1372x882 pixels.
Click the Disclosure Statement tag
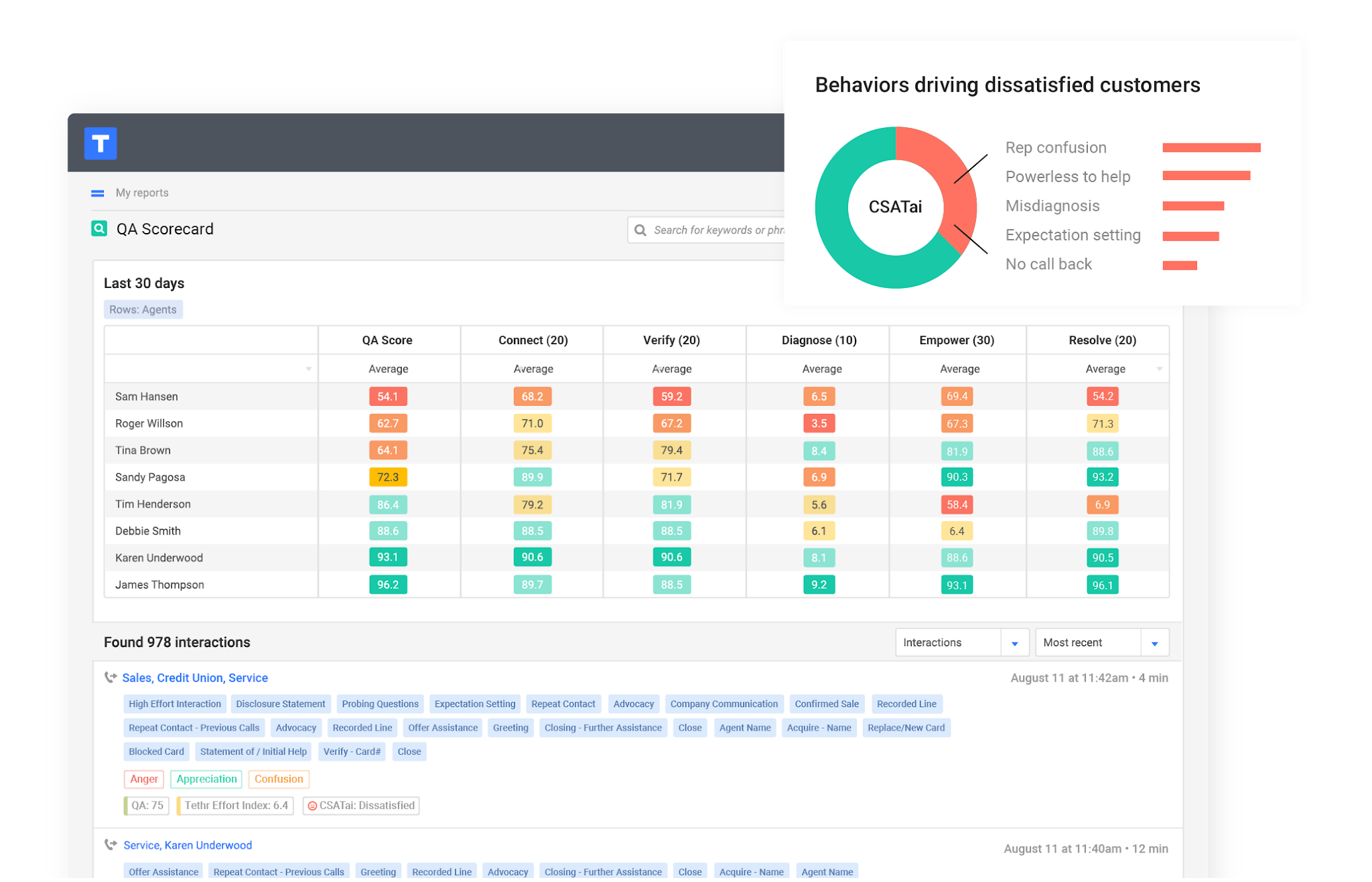(x=280, y=705)
